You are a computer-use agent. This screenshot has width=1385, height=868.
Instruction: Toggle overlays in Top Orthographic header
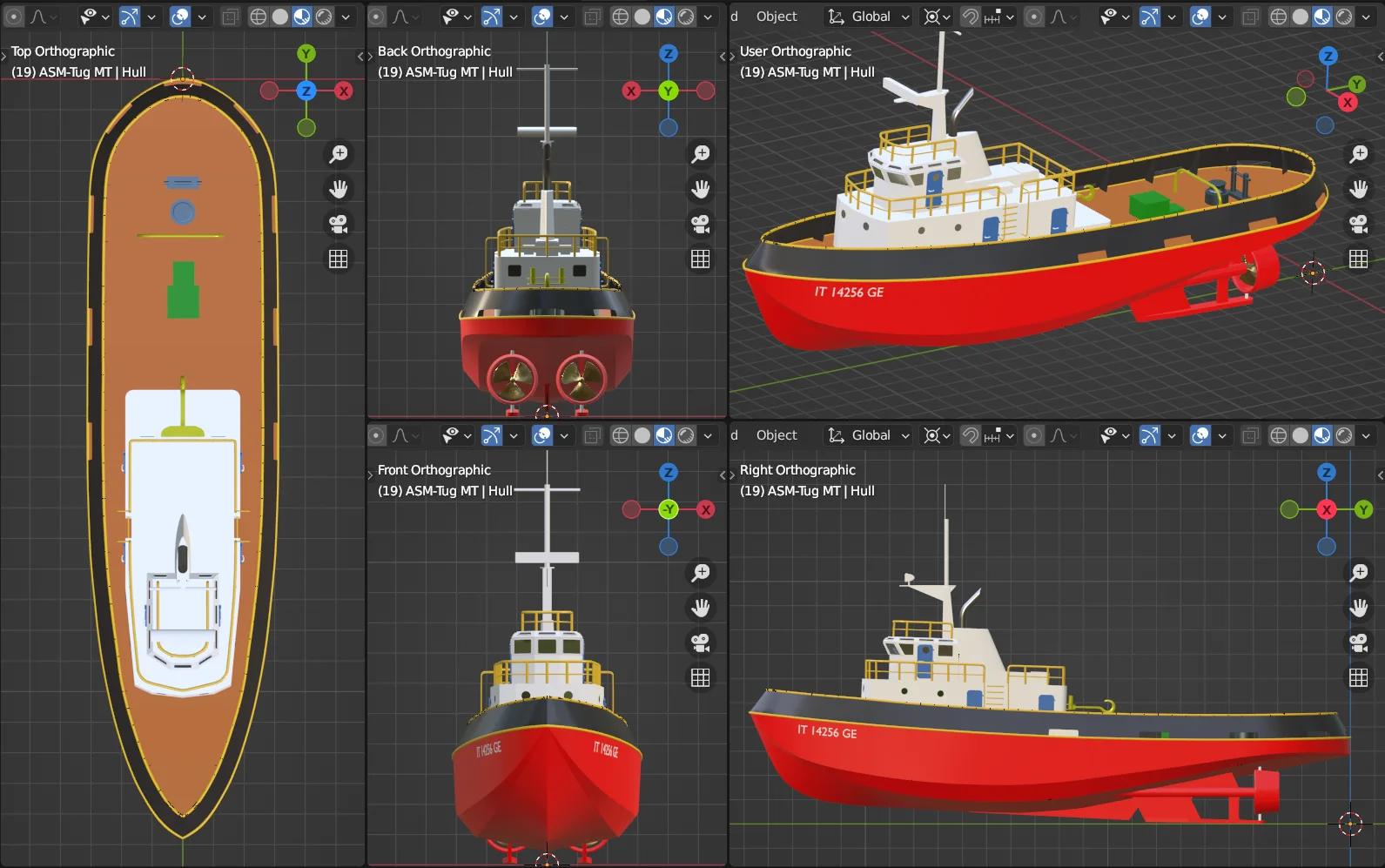(x=180, y=17)
